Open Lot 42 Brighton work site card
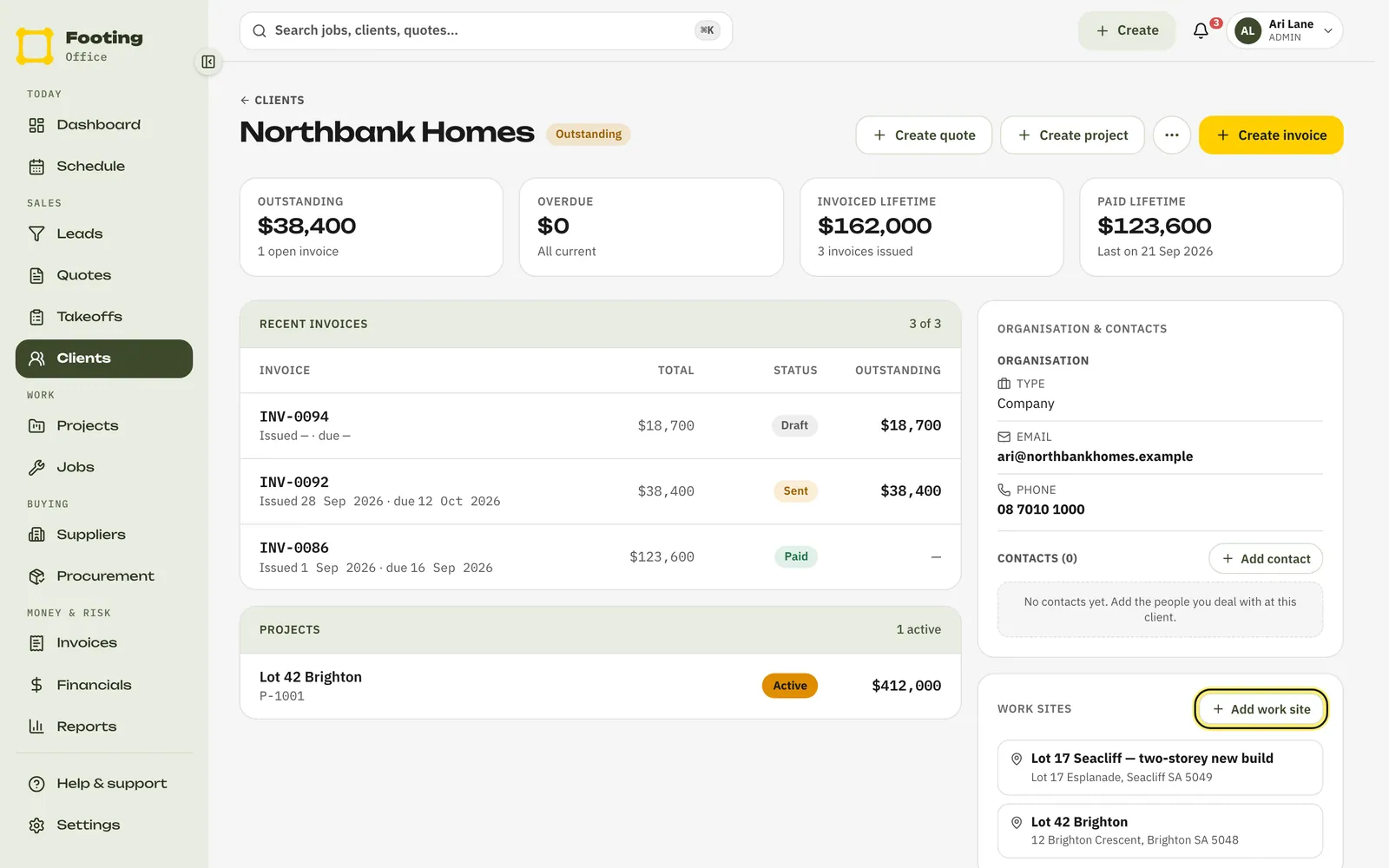This screenshot has width=1389, height=868. [x=1160, y=831]
